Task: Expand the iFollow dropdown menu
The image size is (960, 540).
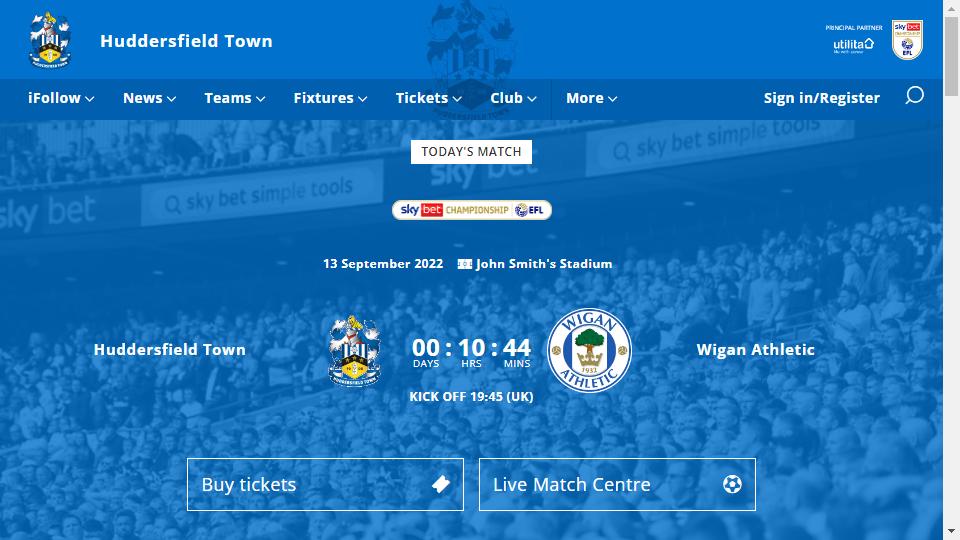Action: click(x=61, y=98)
